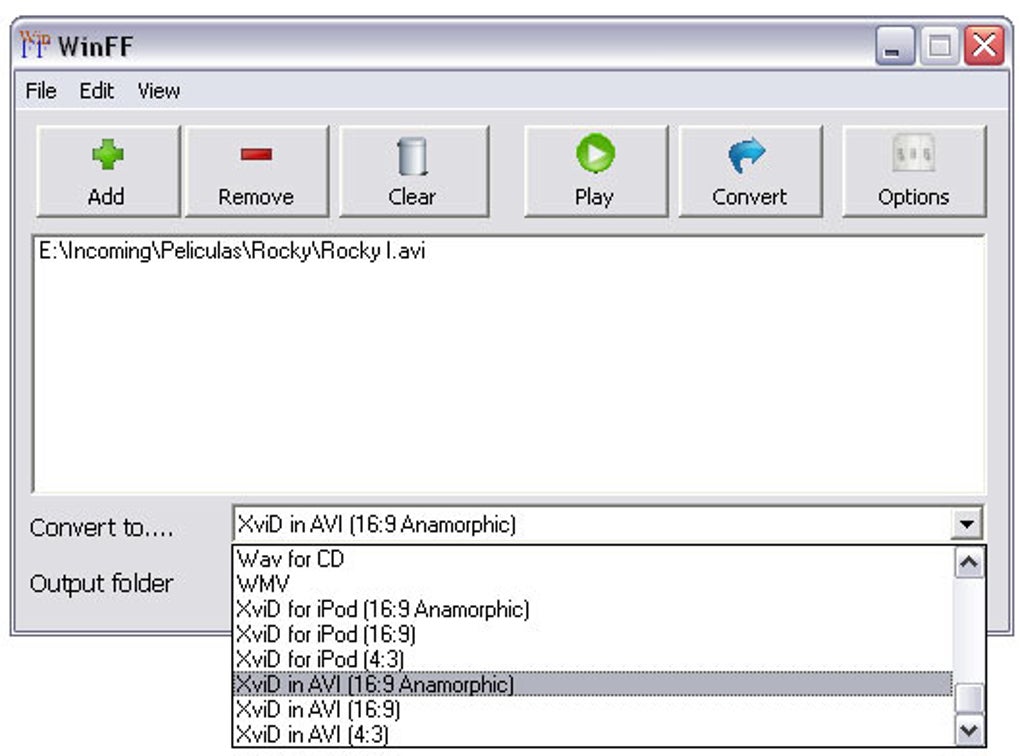Screen dimensions: 1020x756
Task: Choose XviD in AVI (16:9) preset
Action: pyautogui.click(x=593, y=709)
